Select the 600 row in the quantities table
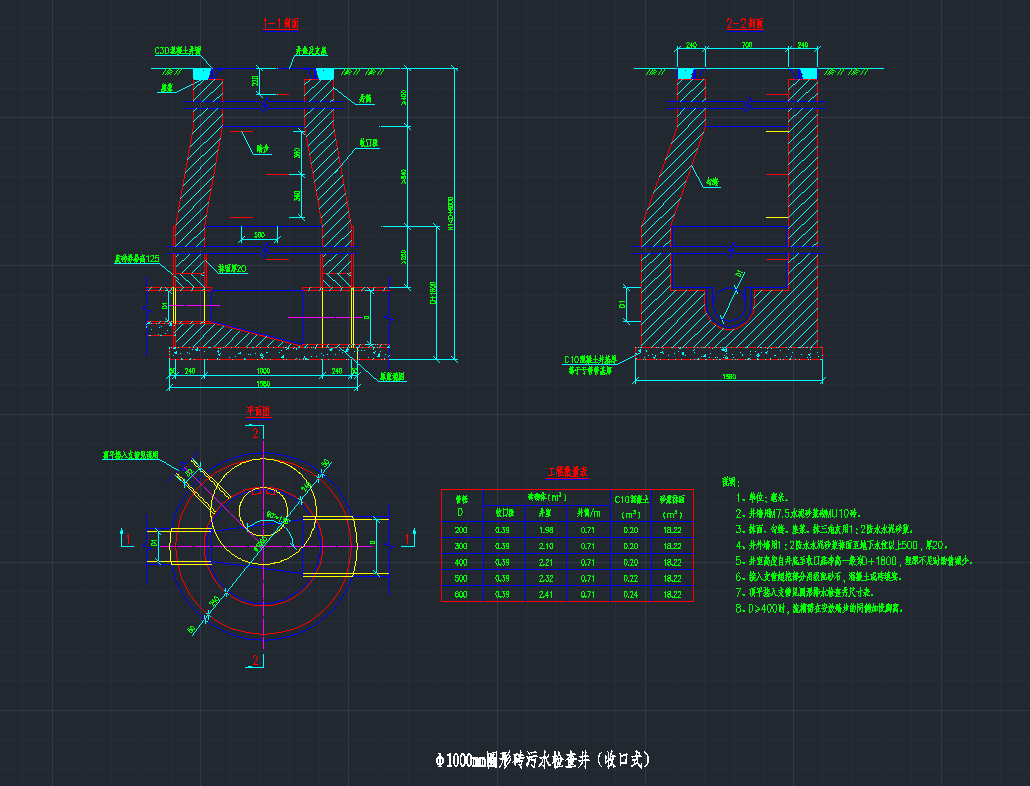 pos(461,594)
